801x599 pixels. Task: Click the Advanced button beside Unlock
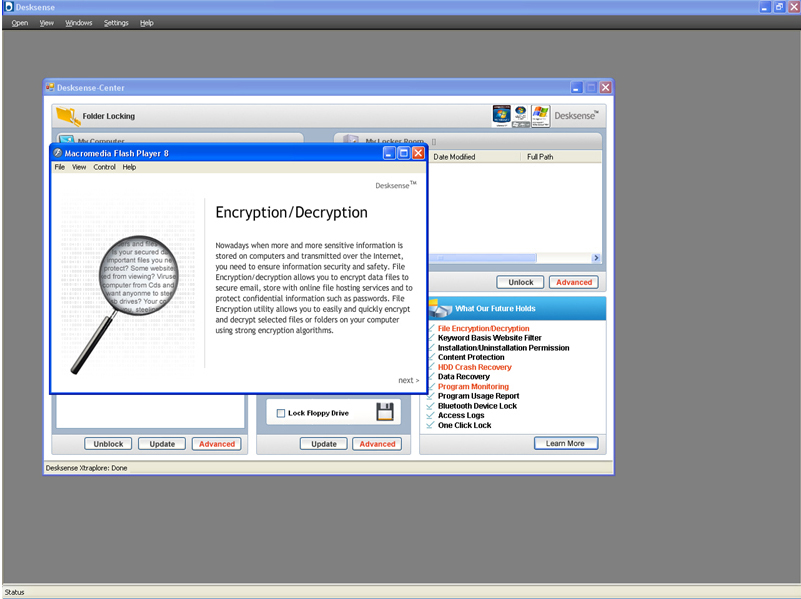[x=574, y=282]
